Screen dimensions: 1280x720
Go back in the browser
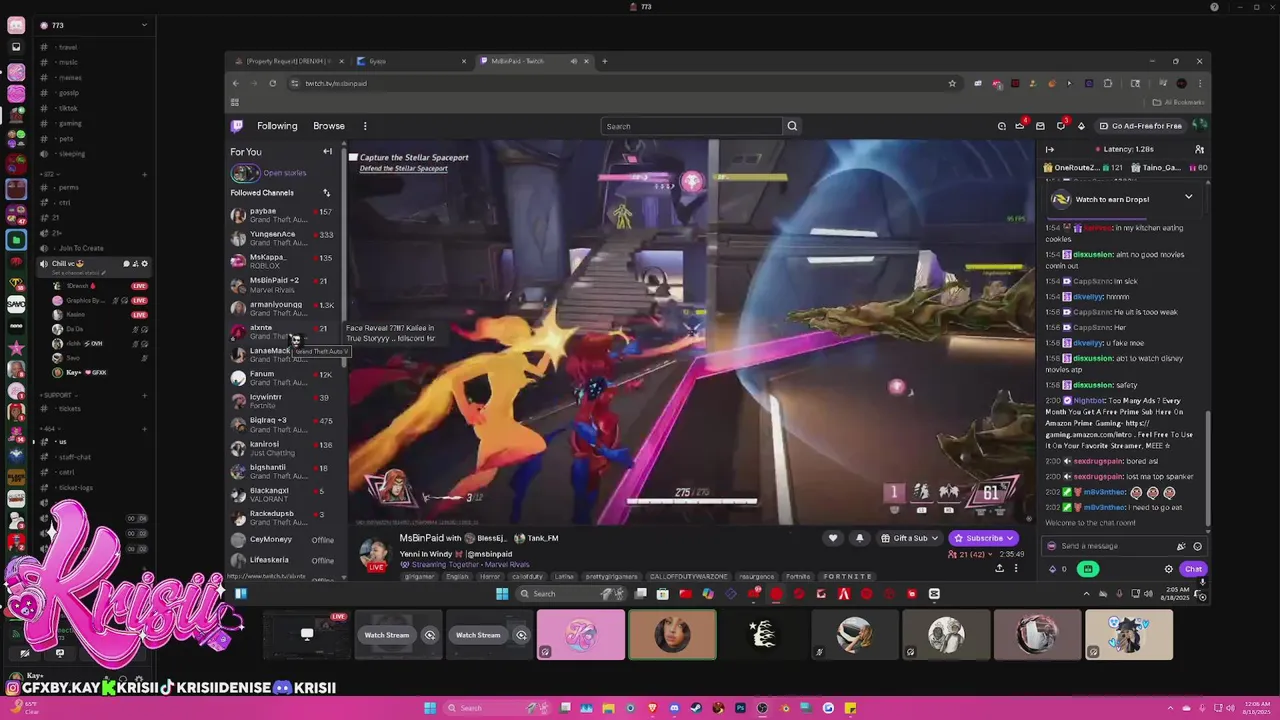click(235, 83)
